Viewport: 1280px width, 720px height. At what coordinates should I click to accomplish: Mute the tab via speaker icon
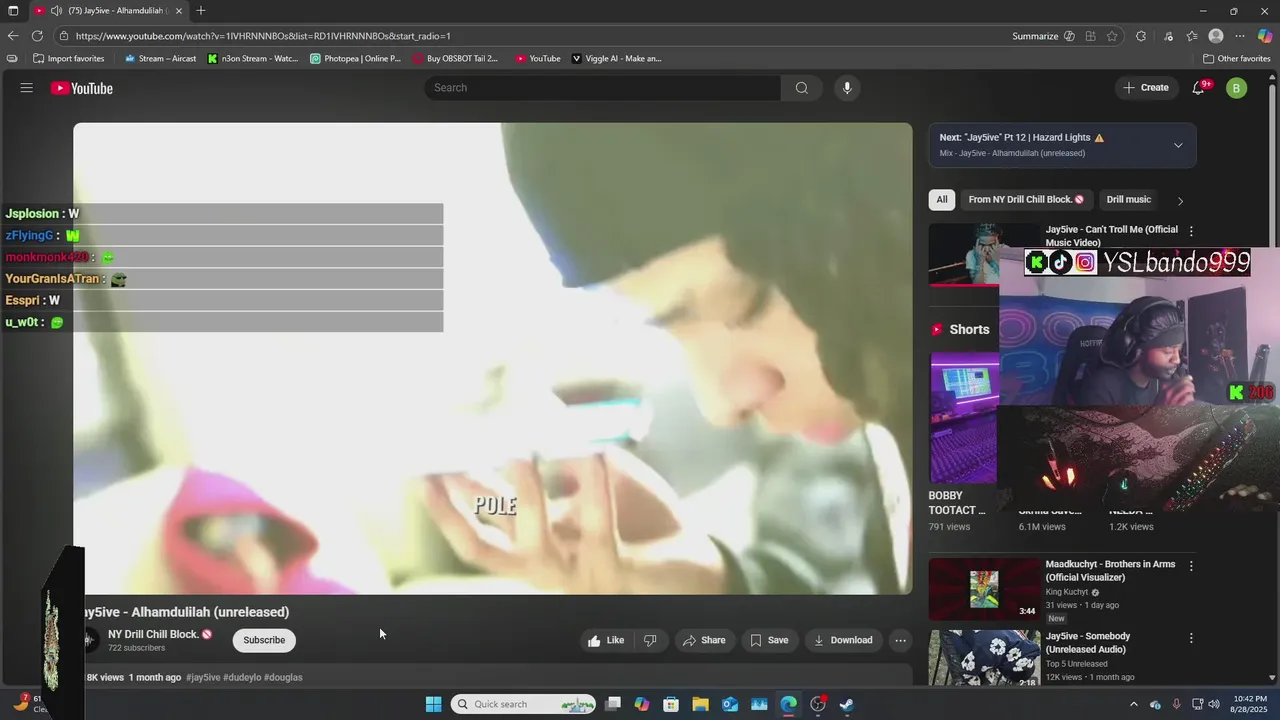[x=56, y=11]
